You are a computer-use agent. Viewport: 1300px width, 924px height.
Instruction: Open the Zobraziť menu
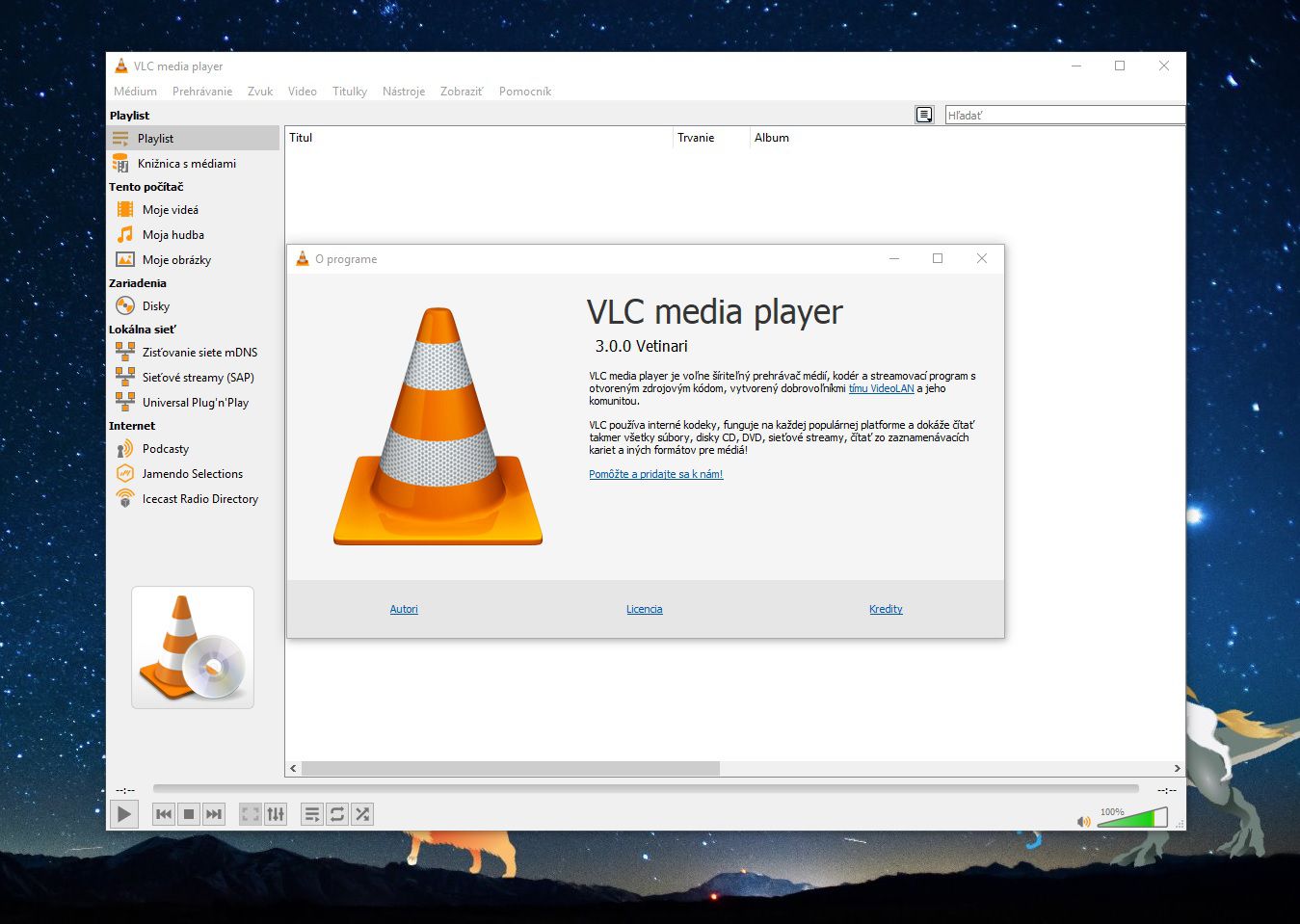[x=462, y=92]
